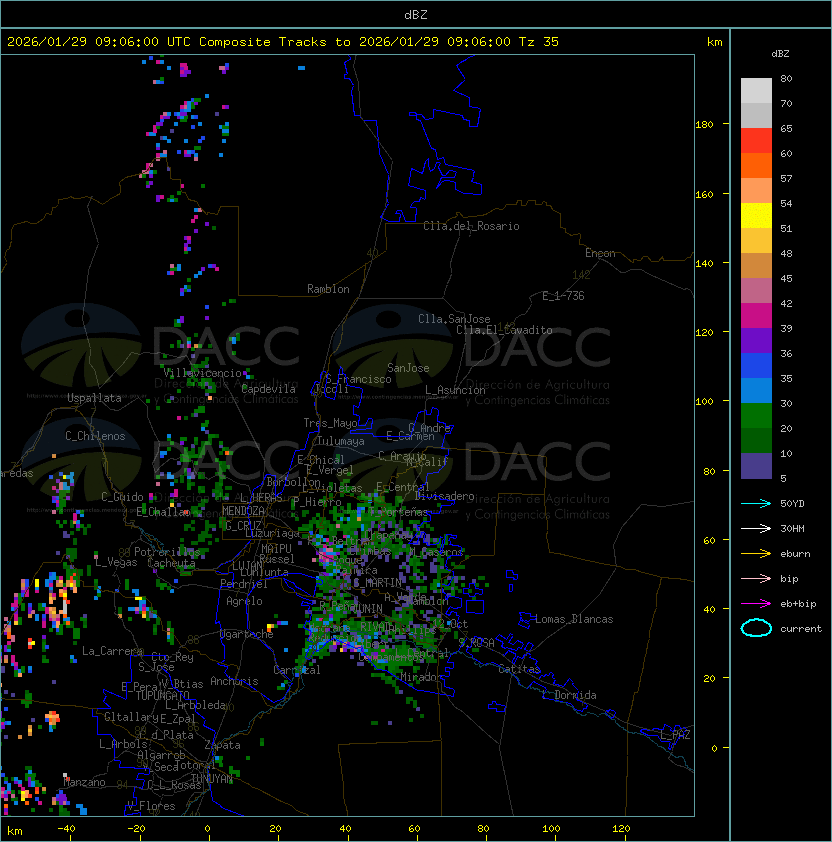
Task: Click the 'current' legend label text
Action: (801, 629)
